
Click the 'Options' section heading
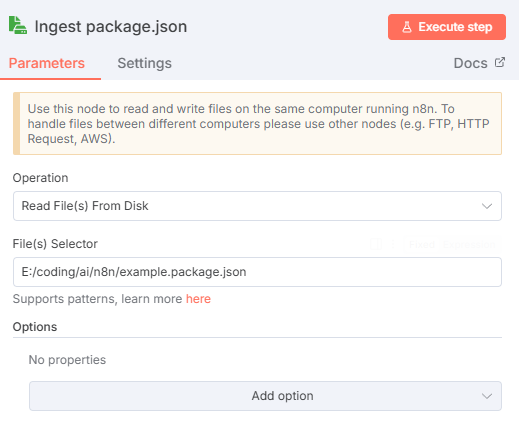(35, 327)
